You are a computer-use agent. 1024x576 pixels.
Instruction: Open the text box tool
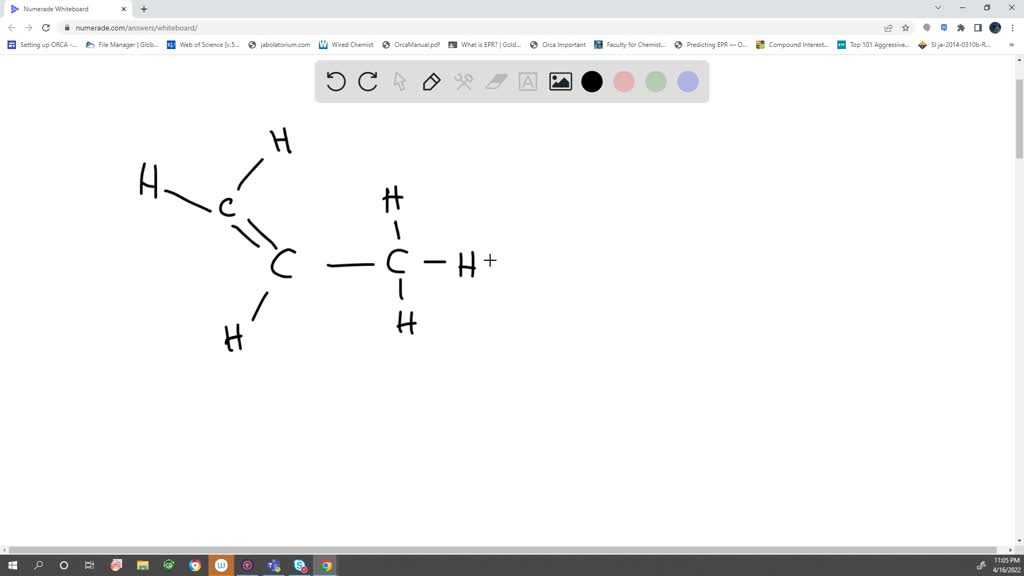pyautogui.click(x=528, y=82)
